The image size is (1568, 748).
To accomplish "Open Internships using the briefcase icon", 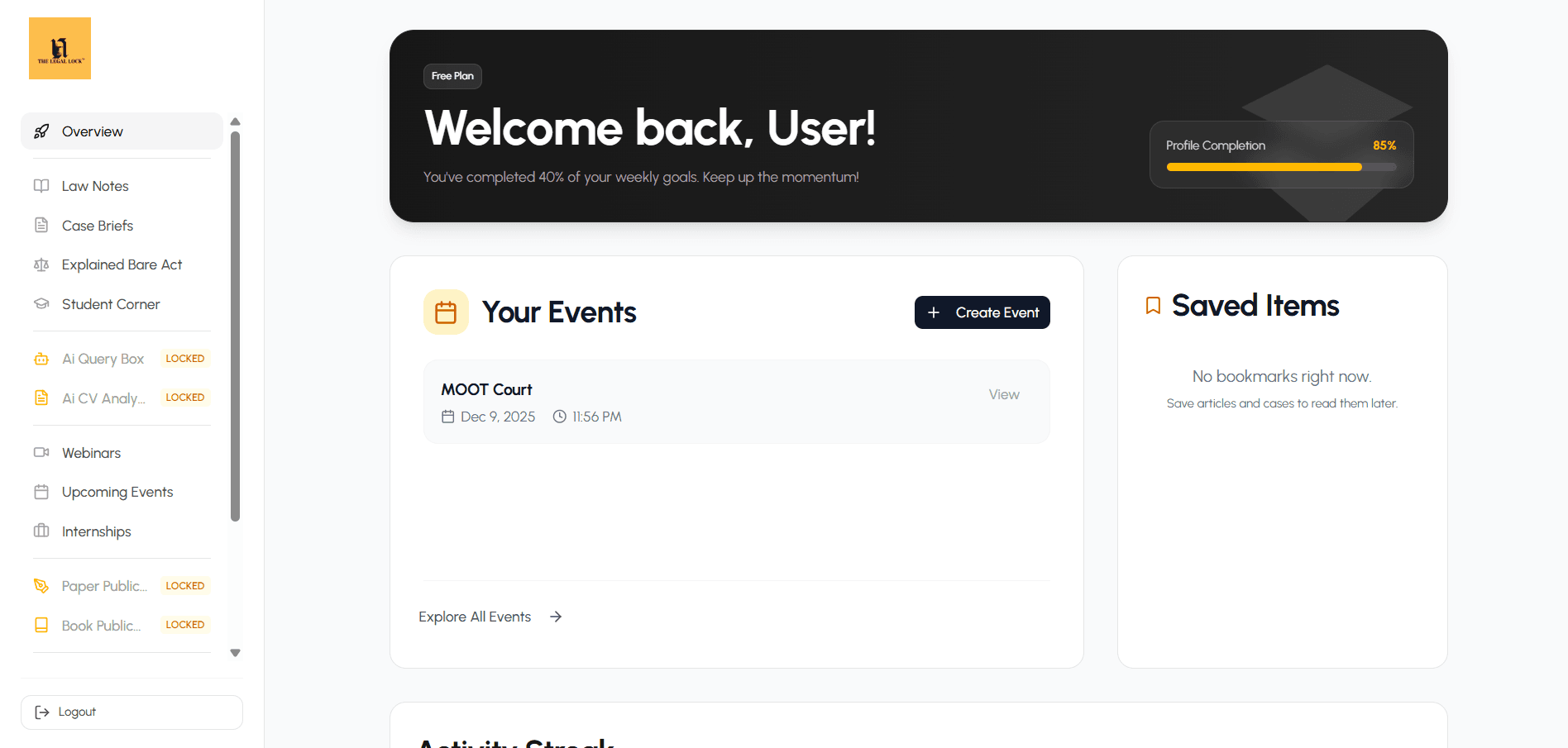I will pos(41,531).
